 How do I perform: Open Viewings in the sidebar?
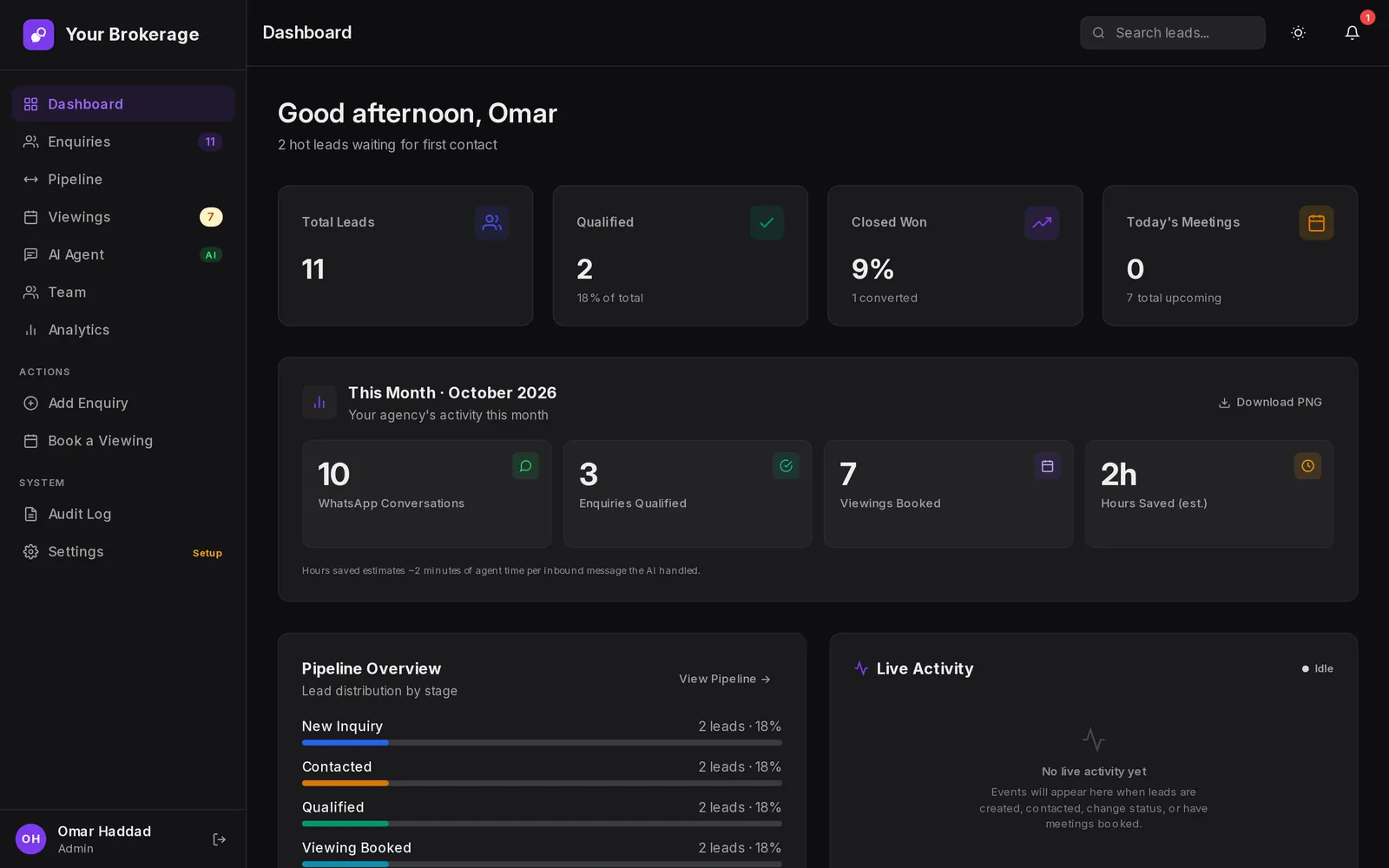click(123, 217)
